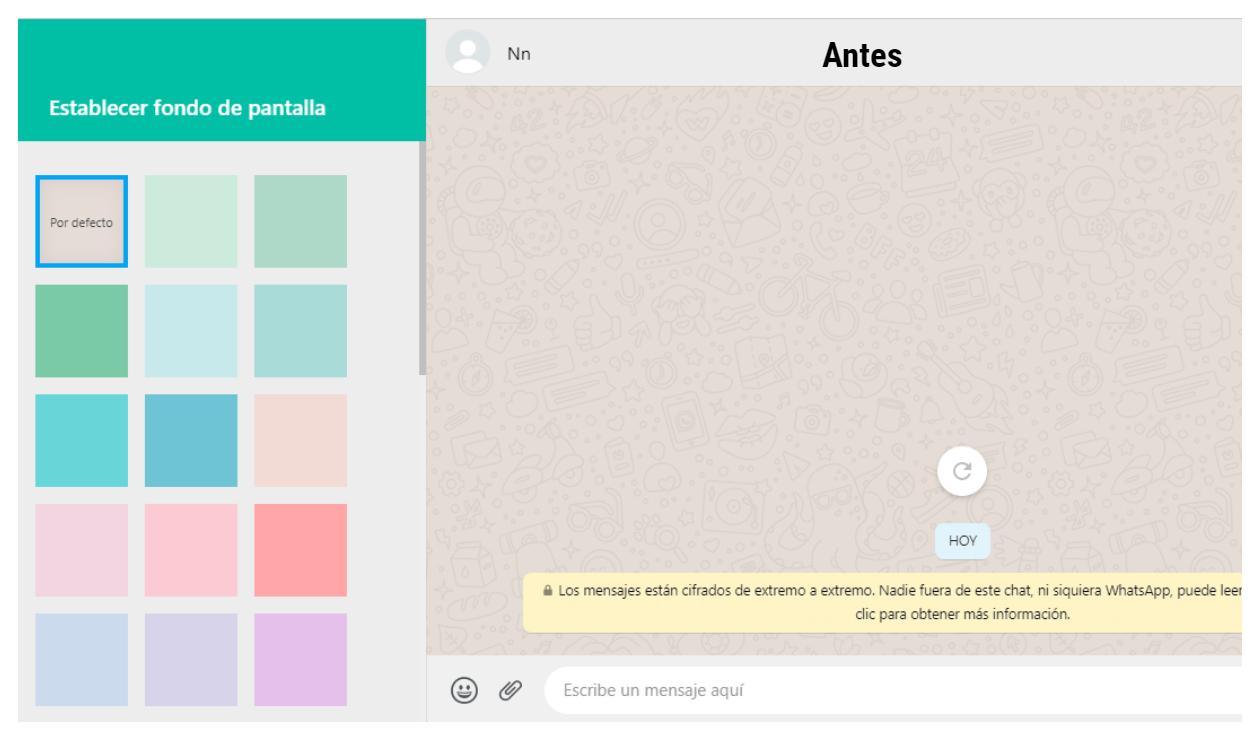Select the sky blue swatch
Image resolution: width=1260 pixels, height=740 pixels.
(x=191, y=440)
